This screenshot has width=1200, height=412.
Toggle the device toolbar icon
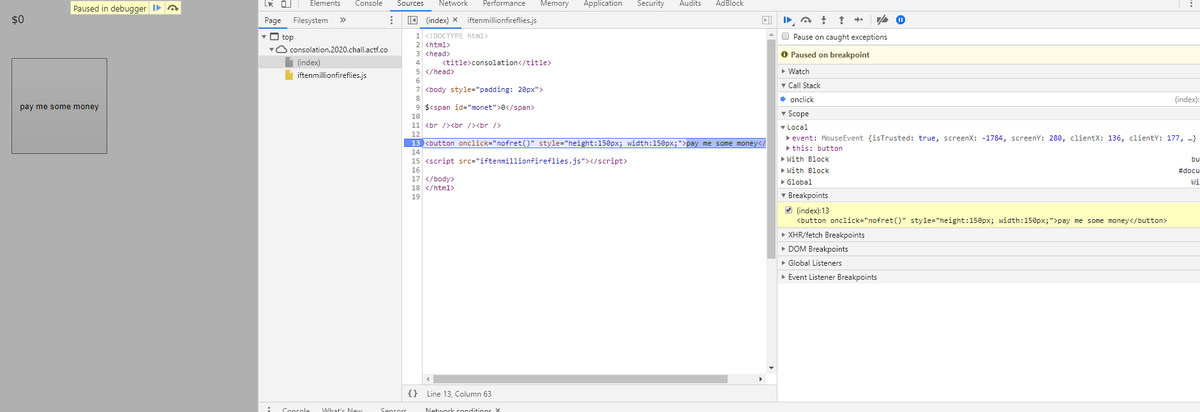tap(286, 4)
